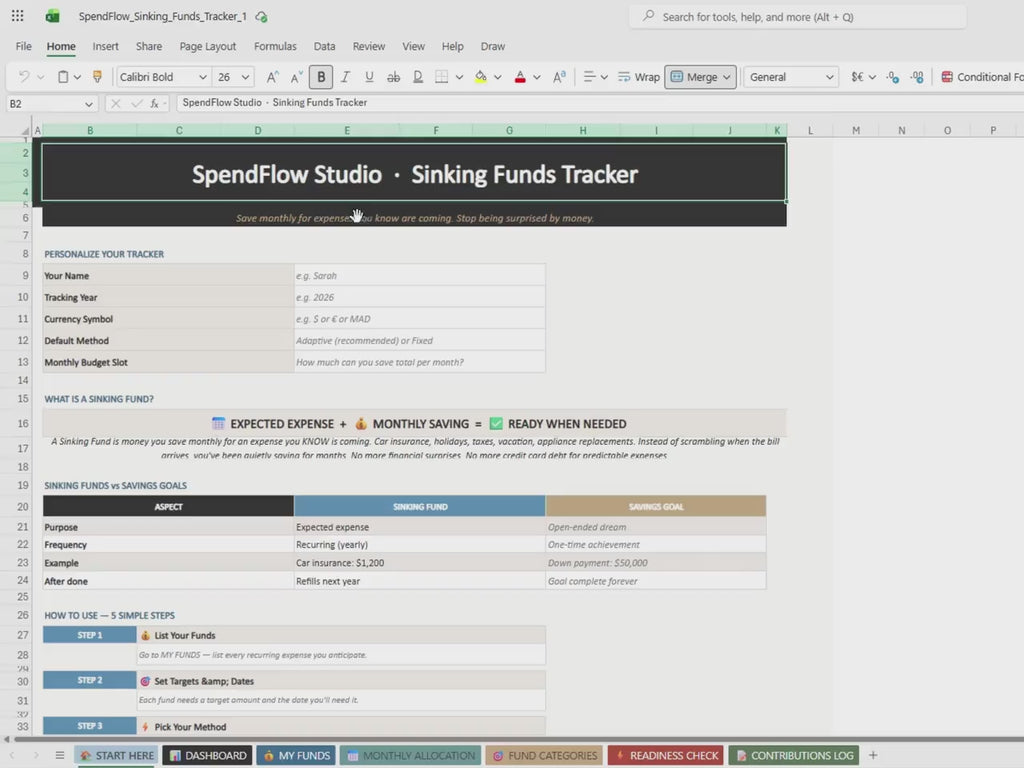
Task: Click the spreadsheet file name title
Action: pyautogui.click(x=163, y=16)
